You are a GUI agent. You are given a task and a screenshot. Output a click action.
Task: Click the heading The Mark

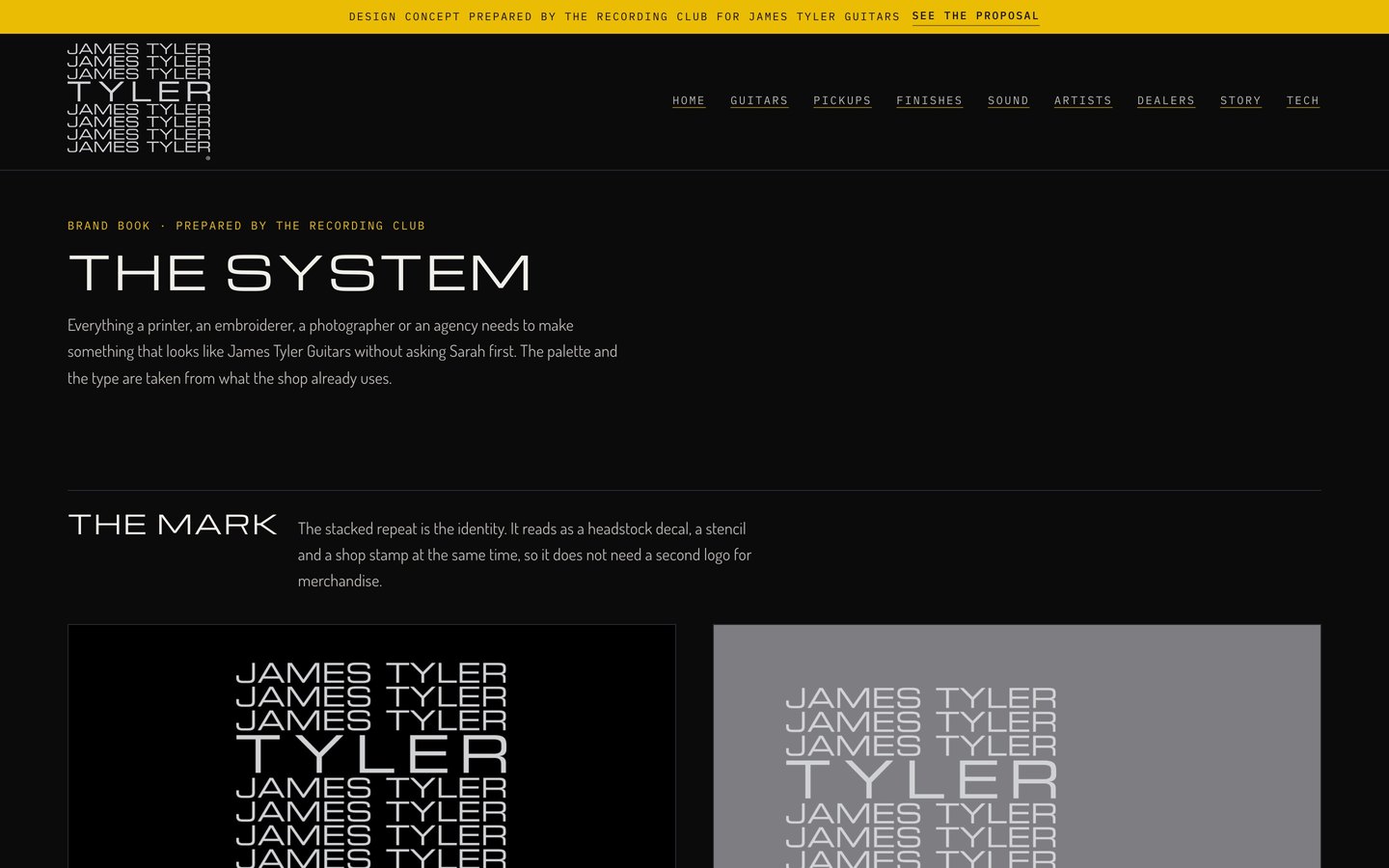point(173,525)
